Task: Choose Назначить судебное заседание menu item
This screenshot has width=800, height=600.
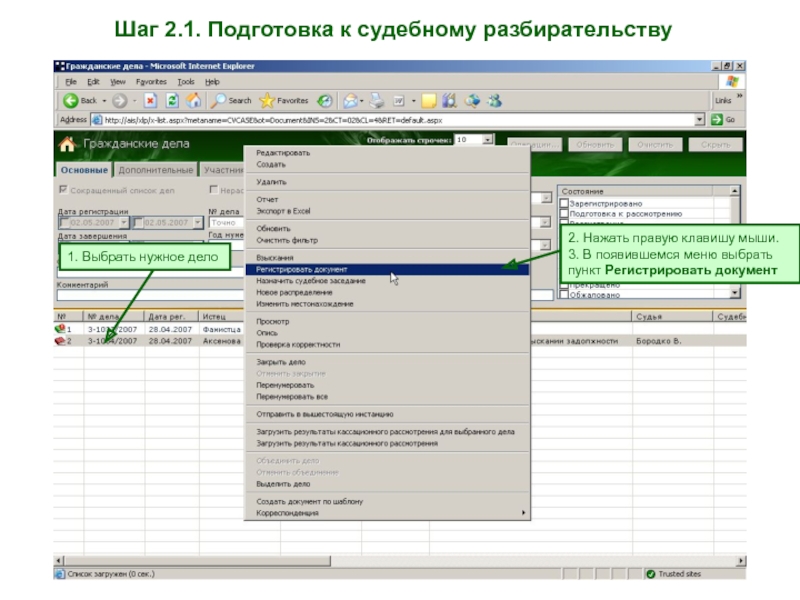Action: 310,281
